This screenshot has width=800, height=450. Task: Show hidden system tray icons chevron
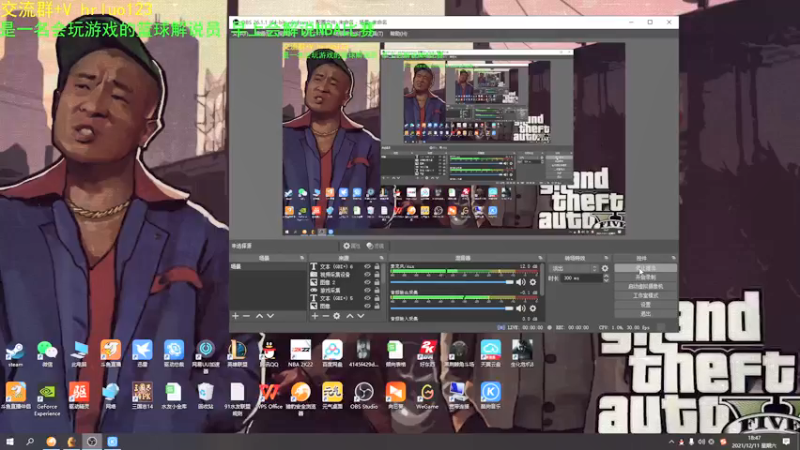pyautogui.click(x=671, y=442)
